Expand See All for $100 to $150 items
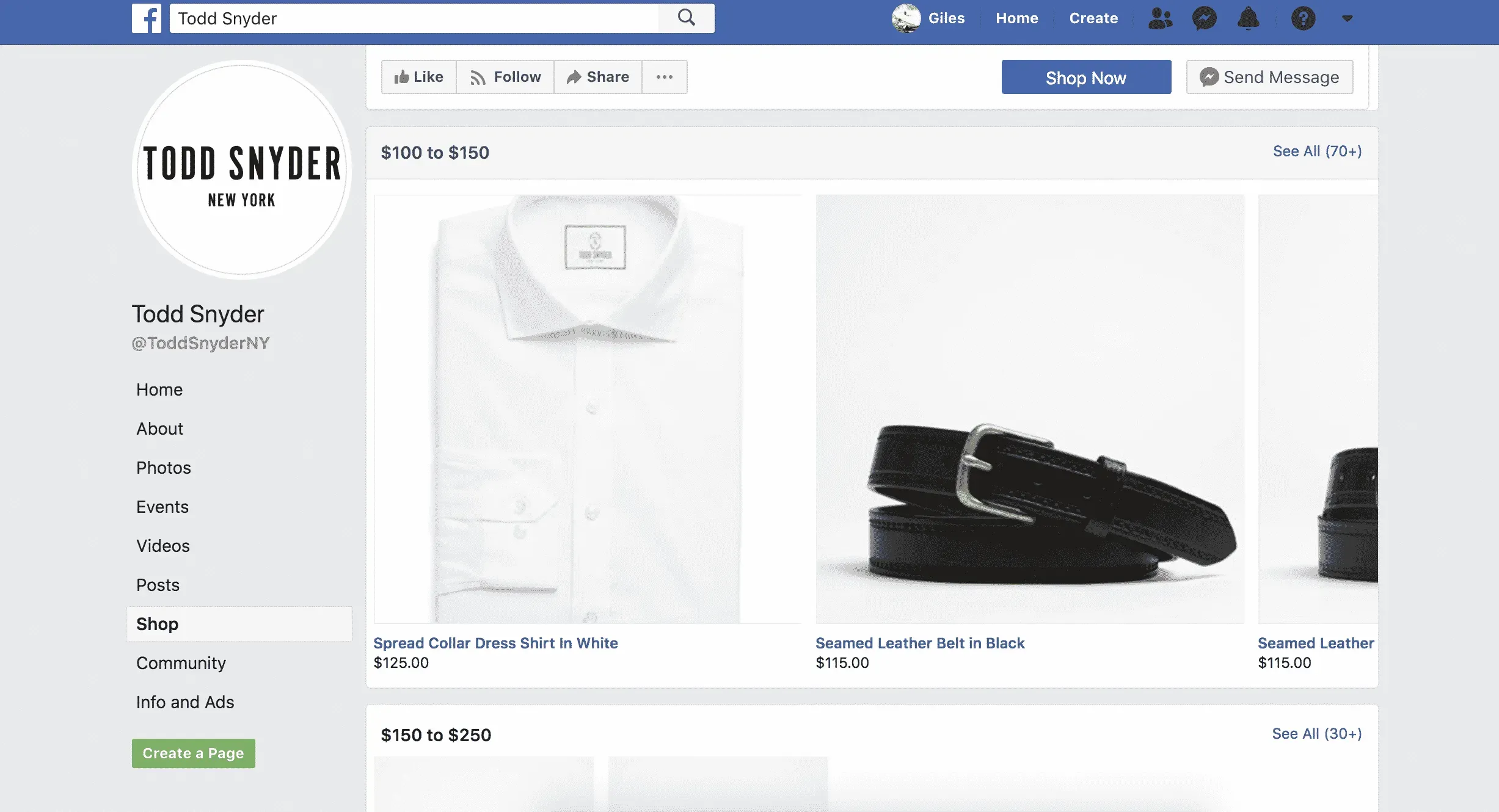Image resolution: width=1499 pixels, height=812 pixels. (1318, 151)
